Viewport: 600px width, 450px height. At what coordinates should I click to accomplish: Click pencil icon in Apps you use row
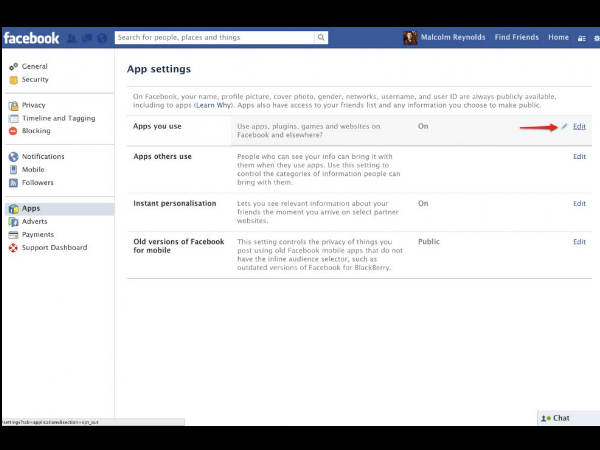[x=564, y=126]
